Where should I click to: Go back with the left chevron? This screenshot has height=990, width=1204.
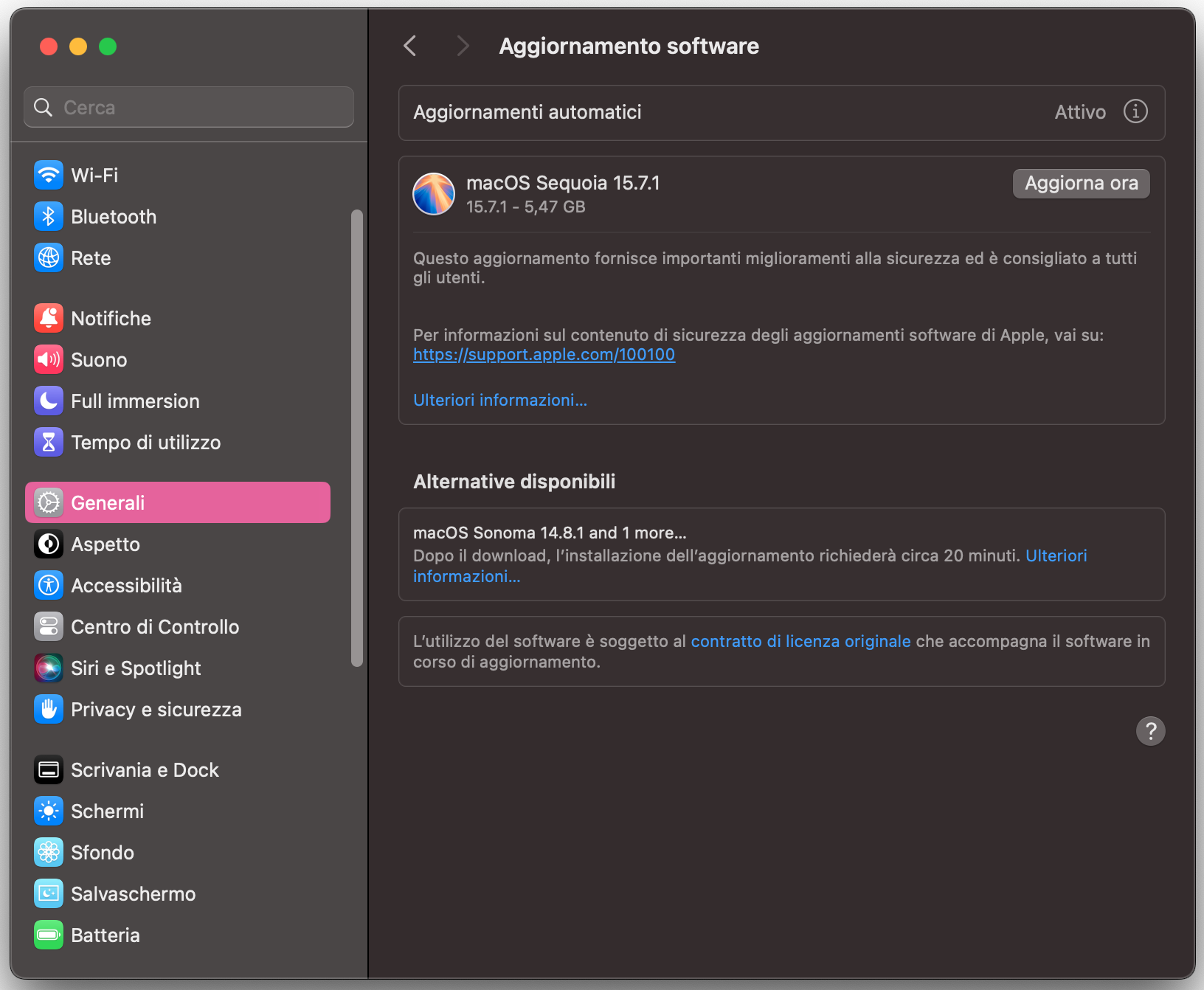click(411, 46)
